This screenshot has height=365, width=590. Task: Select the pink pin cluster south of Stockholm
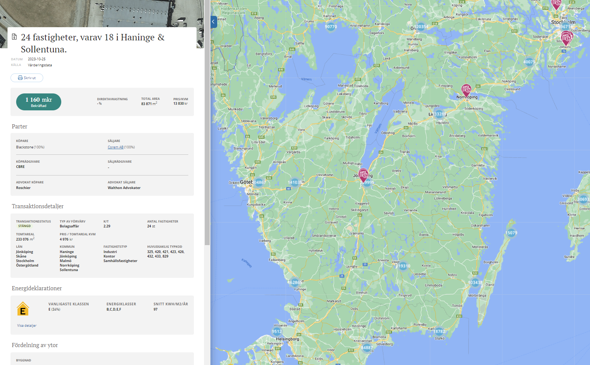[x=566, y=38]
